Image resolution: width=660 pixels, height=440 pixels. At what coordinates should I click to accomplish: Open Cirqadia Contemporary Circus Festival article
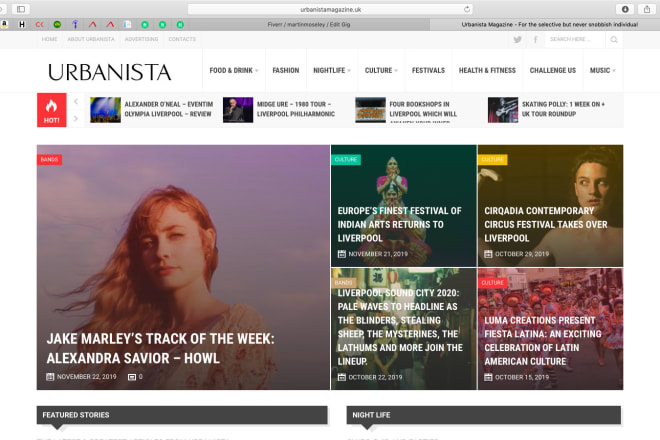tap(546, 224)
